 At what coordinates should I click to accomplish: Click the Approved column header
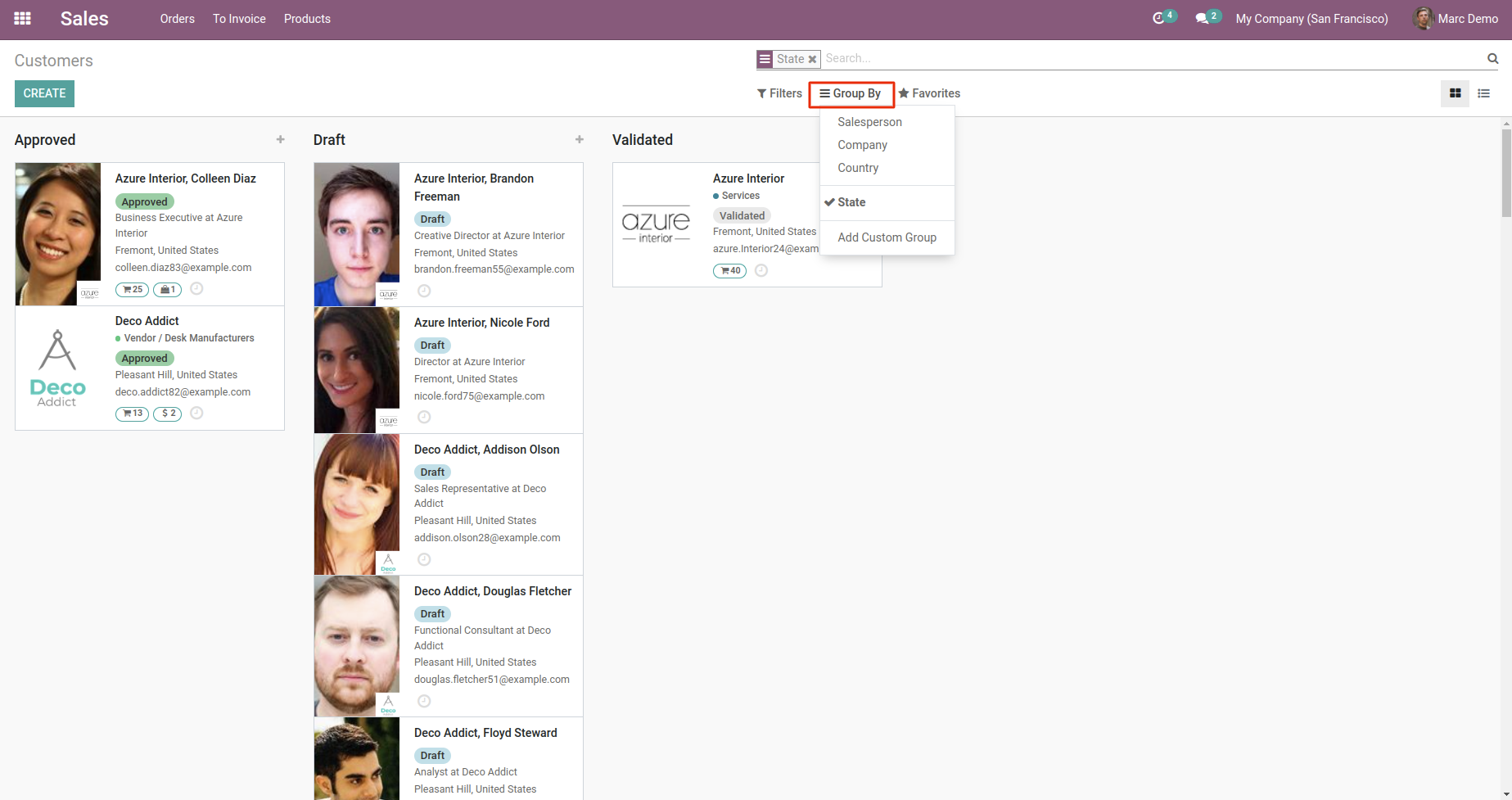click(45, 140)
